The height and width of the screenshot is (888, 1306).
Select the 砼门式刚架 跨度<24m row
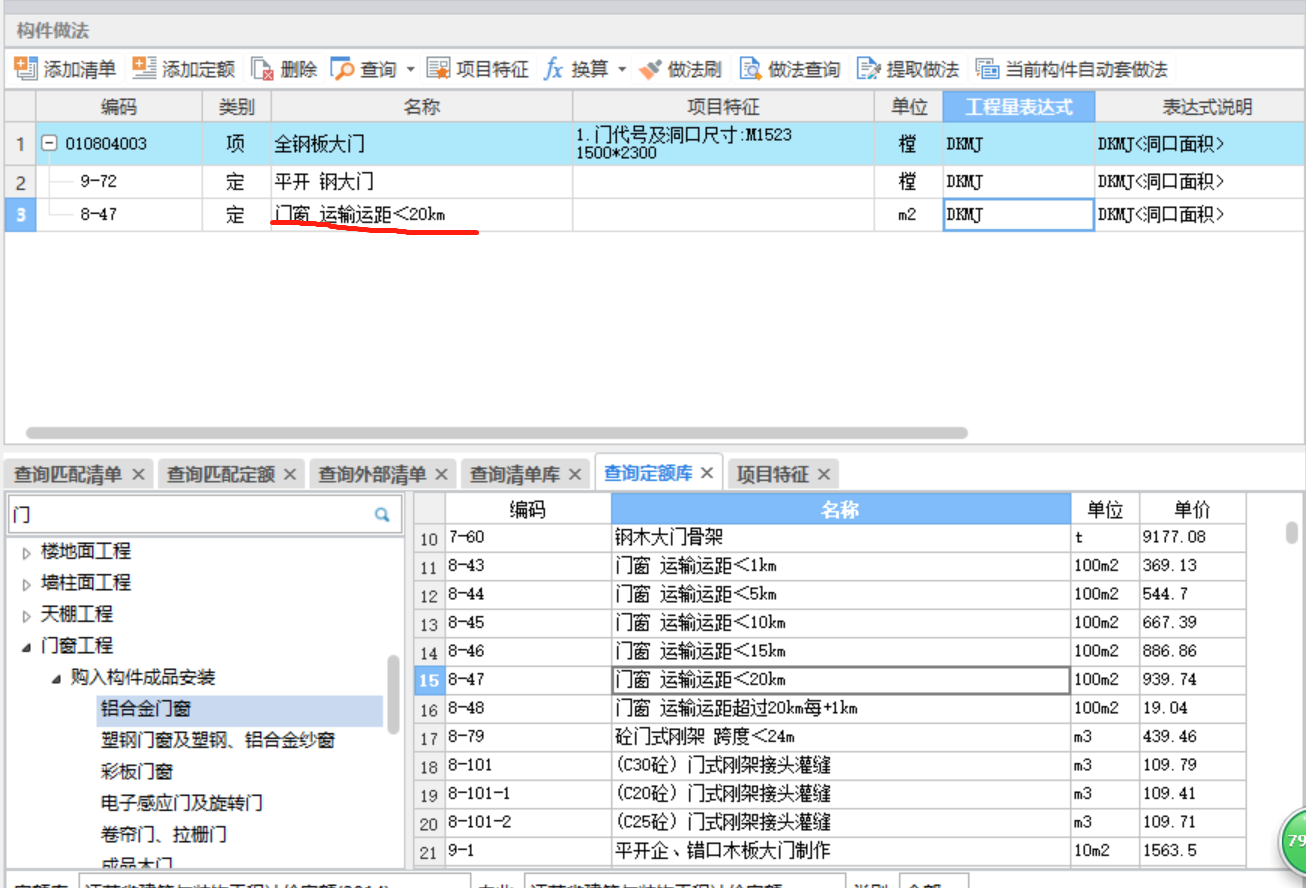coord(831,737)
